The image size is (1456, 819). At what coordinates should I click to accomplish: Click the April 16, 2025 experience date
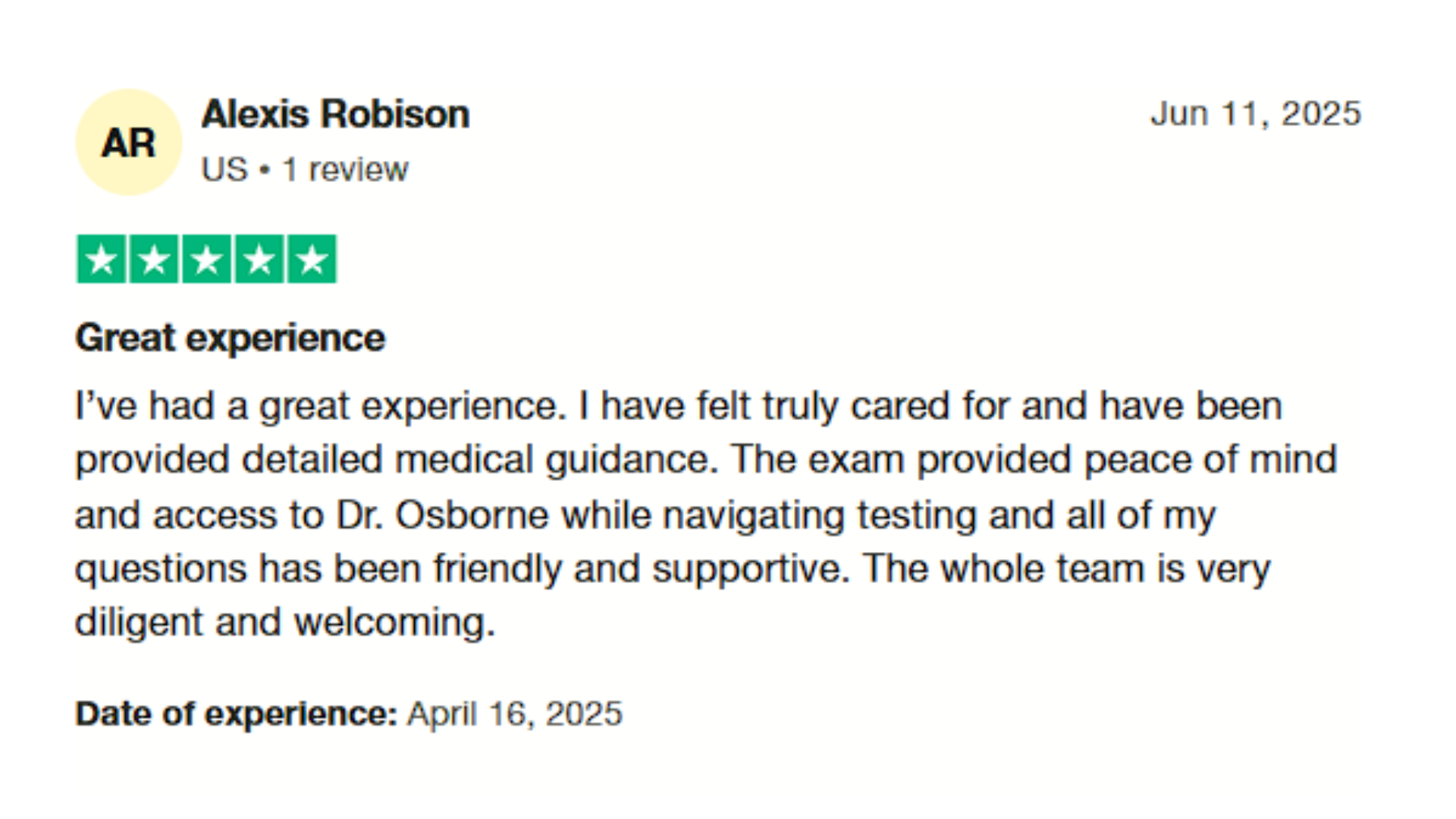tap(515, 714)
